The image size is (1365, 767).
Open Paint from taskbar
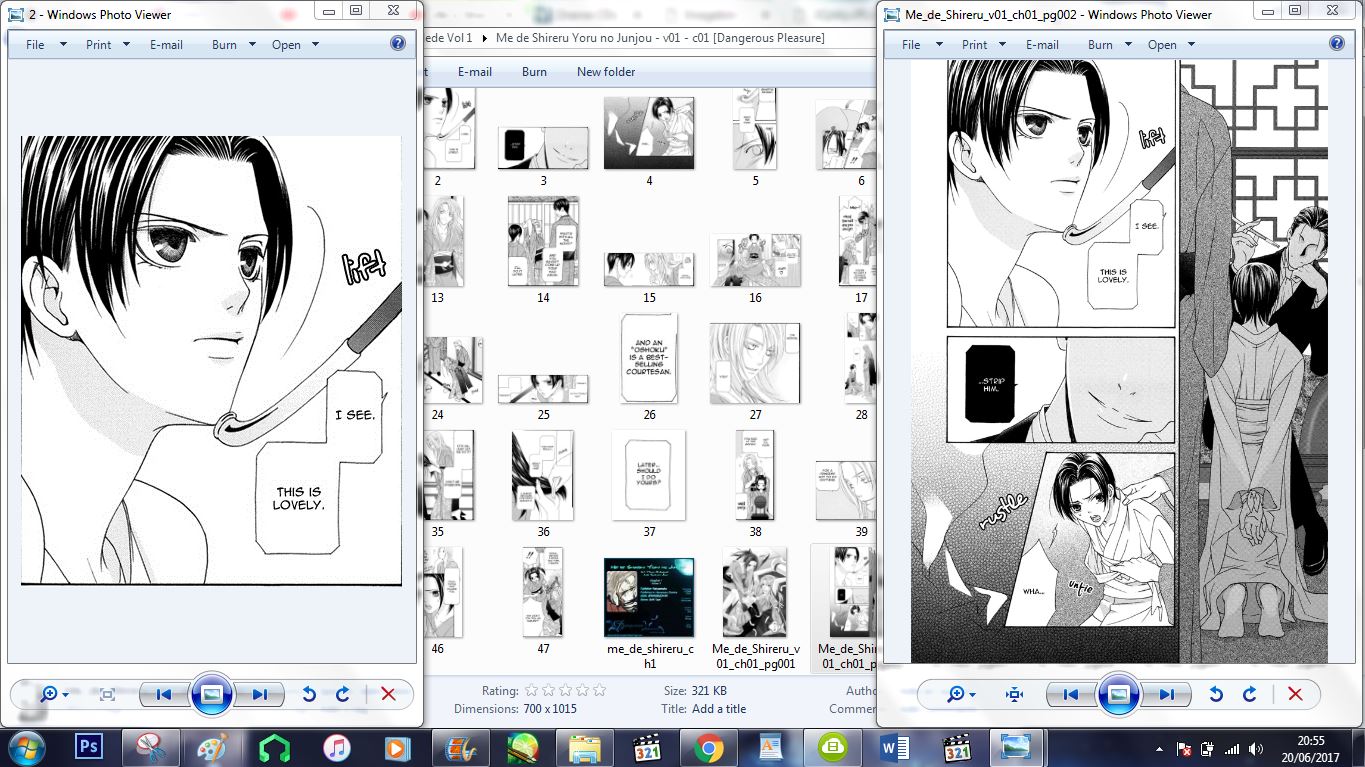click(x=213, y=747)
